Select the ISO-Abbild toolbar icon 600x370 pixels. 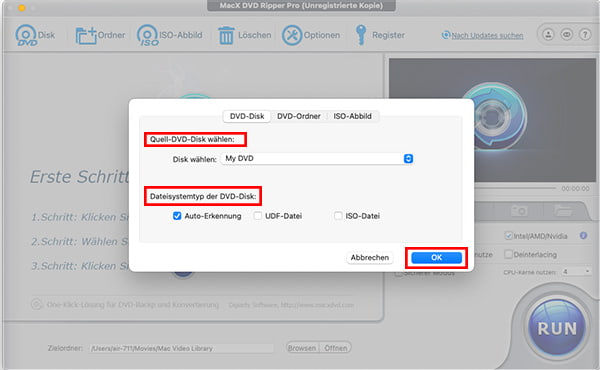pyautogui.click(x=147, y=35)
